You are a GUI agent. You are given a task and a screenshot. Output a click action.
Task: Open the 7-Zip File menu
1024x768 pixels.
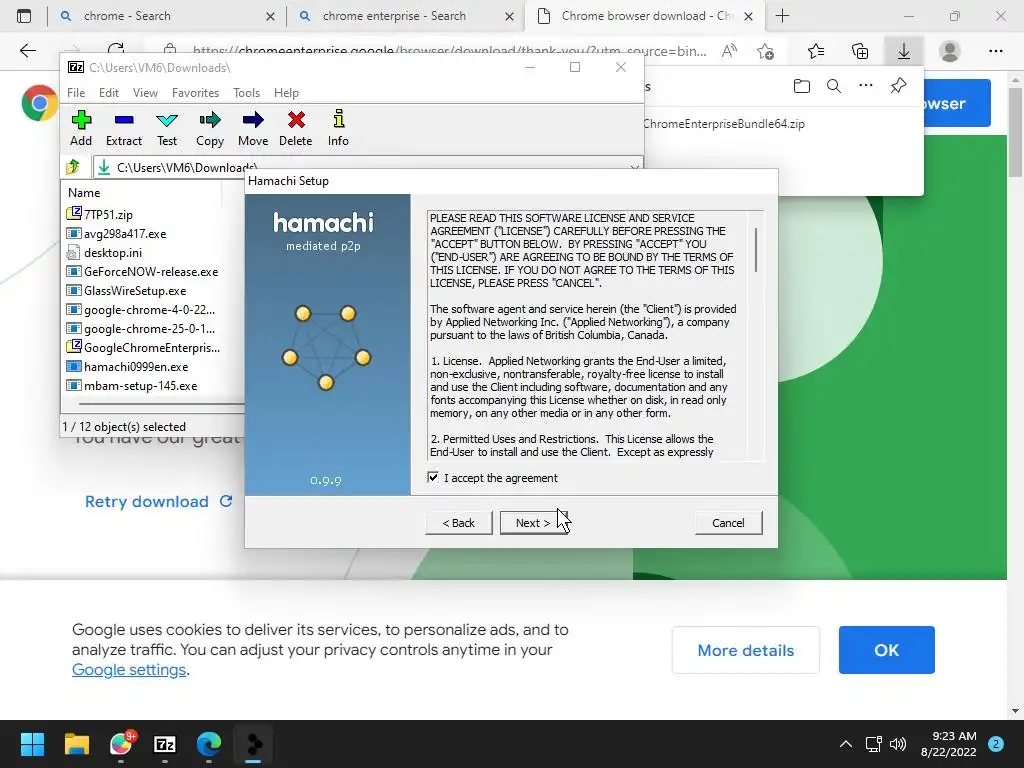[76, 93]
